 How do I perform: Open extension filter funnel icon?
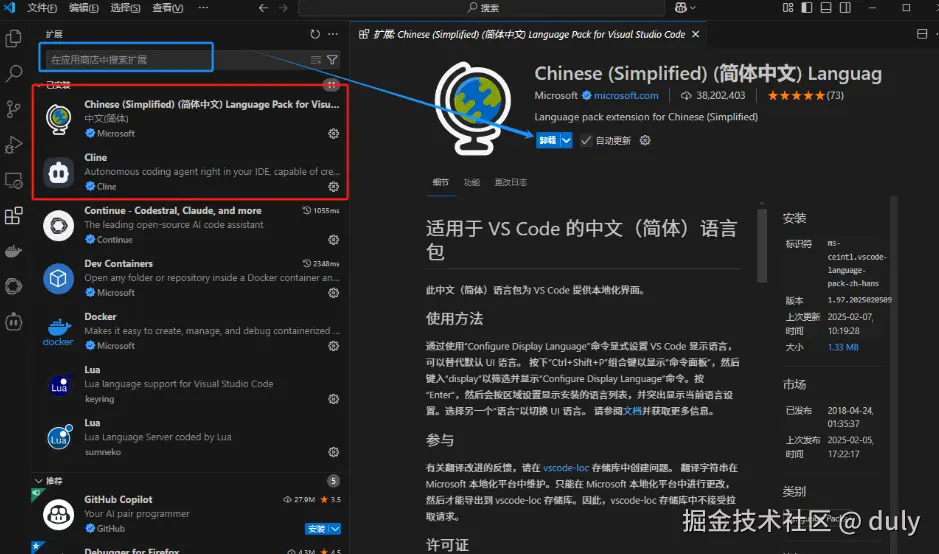click(332, 59)
